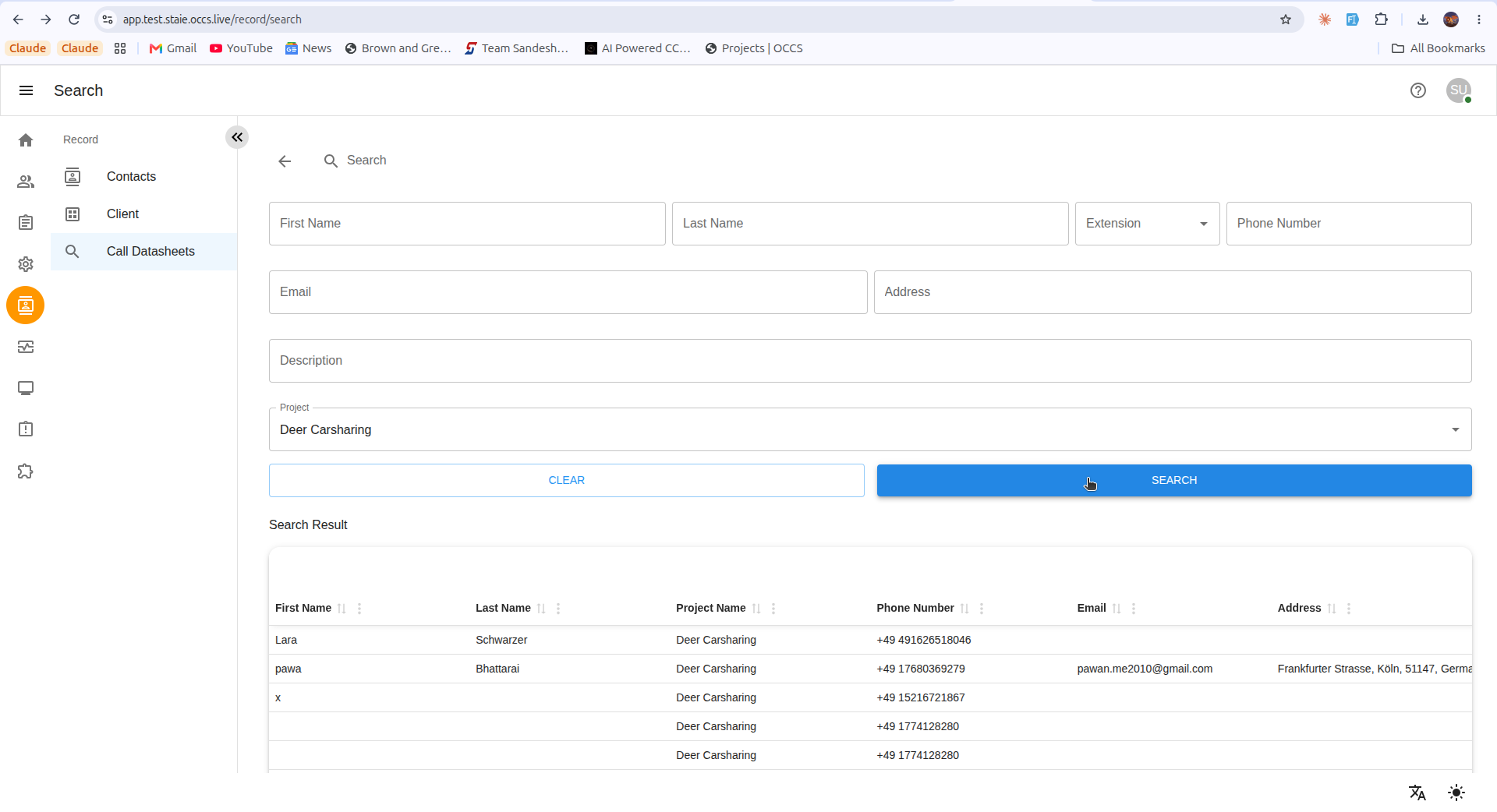
Task: Click the blue SEARCH button
Action: point(1174,481)
